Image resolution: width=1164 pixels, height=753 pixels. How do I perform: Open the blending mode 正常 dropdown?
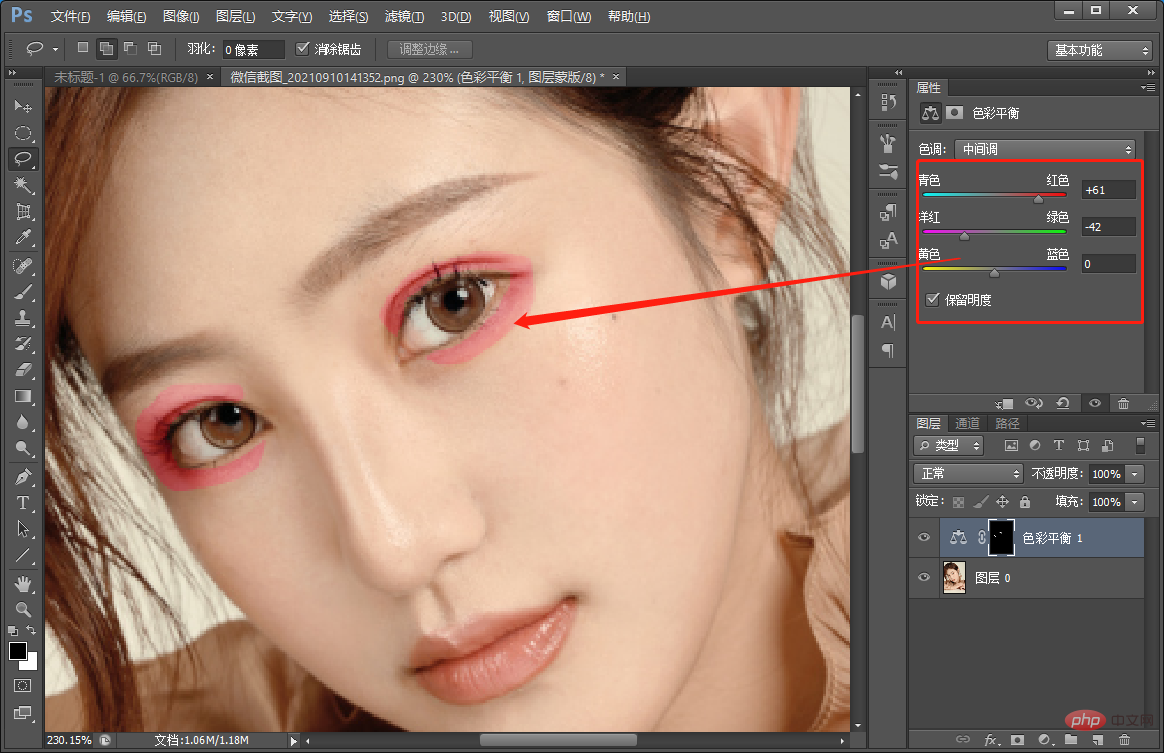(x=966, y=473)
